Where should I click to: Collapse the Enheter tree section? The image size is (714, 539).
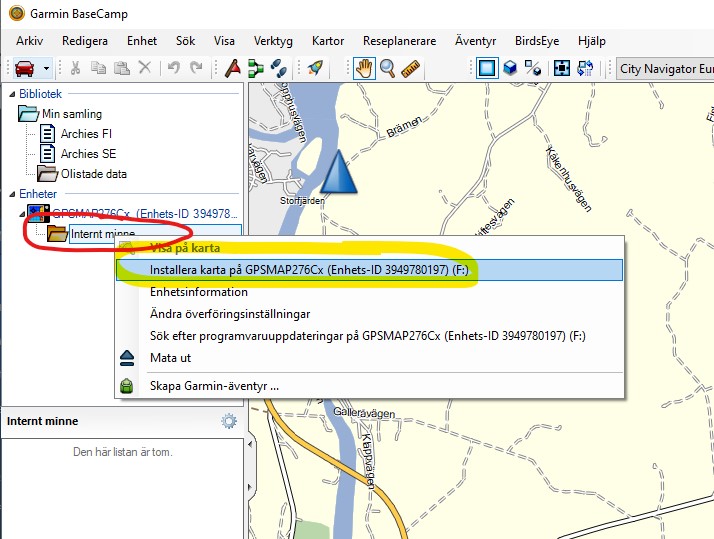tap(10, 194)
